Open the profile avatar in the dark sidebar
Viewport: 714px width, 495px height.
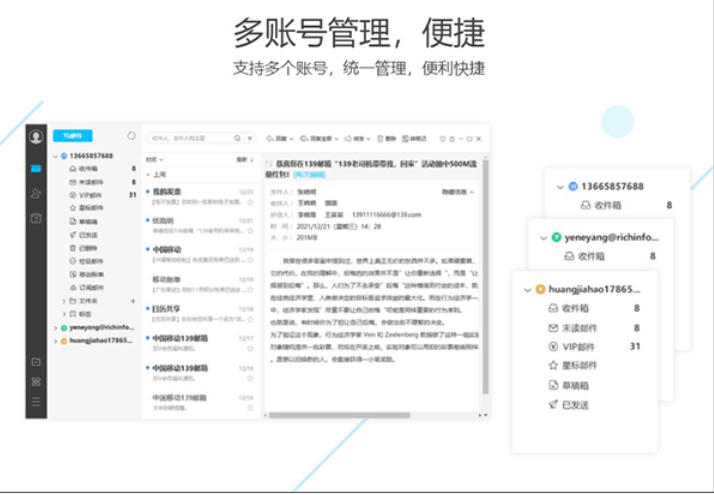coord(36,137)
